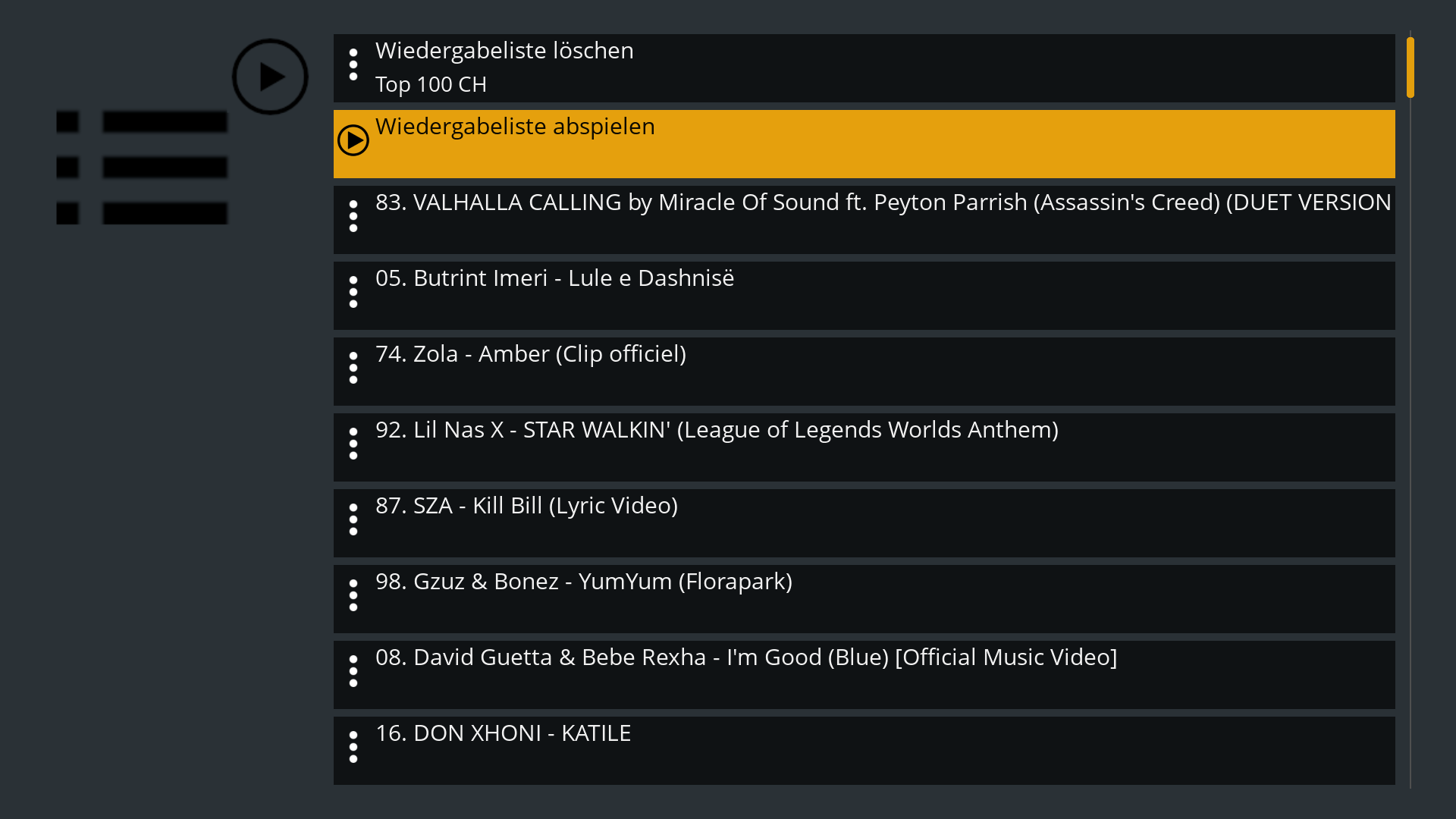Select Wiedergabeliste löschen for Top 100 CH
This screenshot has height=819, width=1456.
864,68
